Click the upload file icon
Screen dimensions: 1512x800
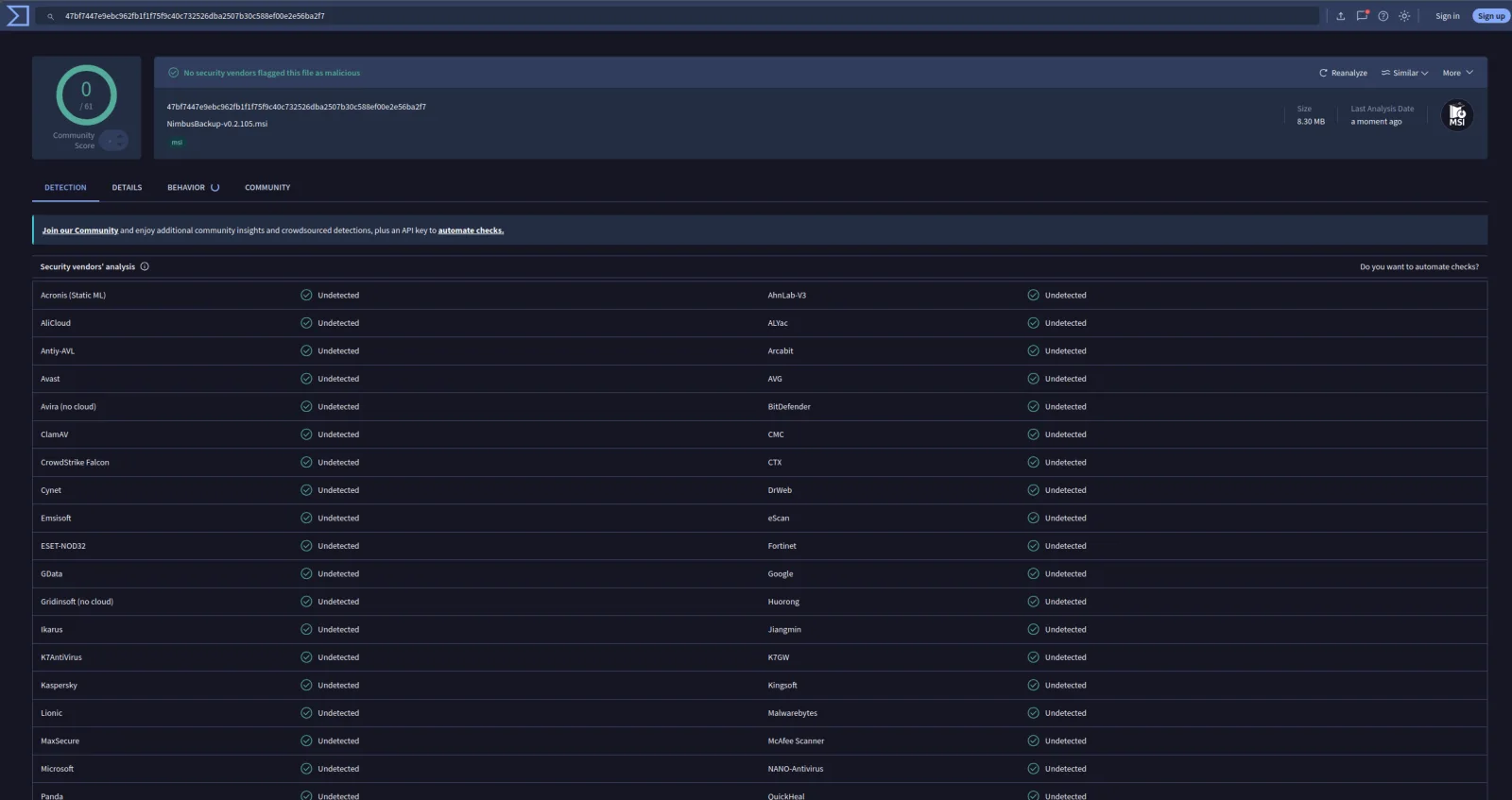coord(1340,16)
